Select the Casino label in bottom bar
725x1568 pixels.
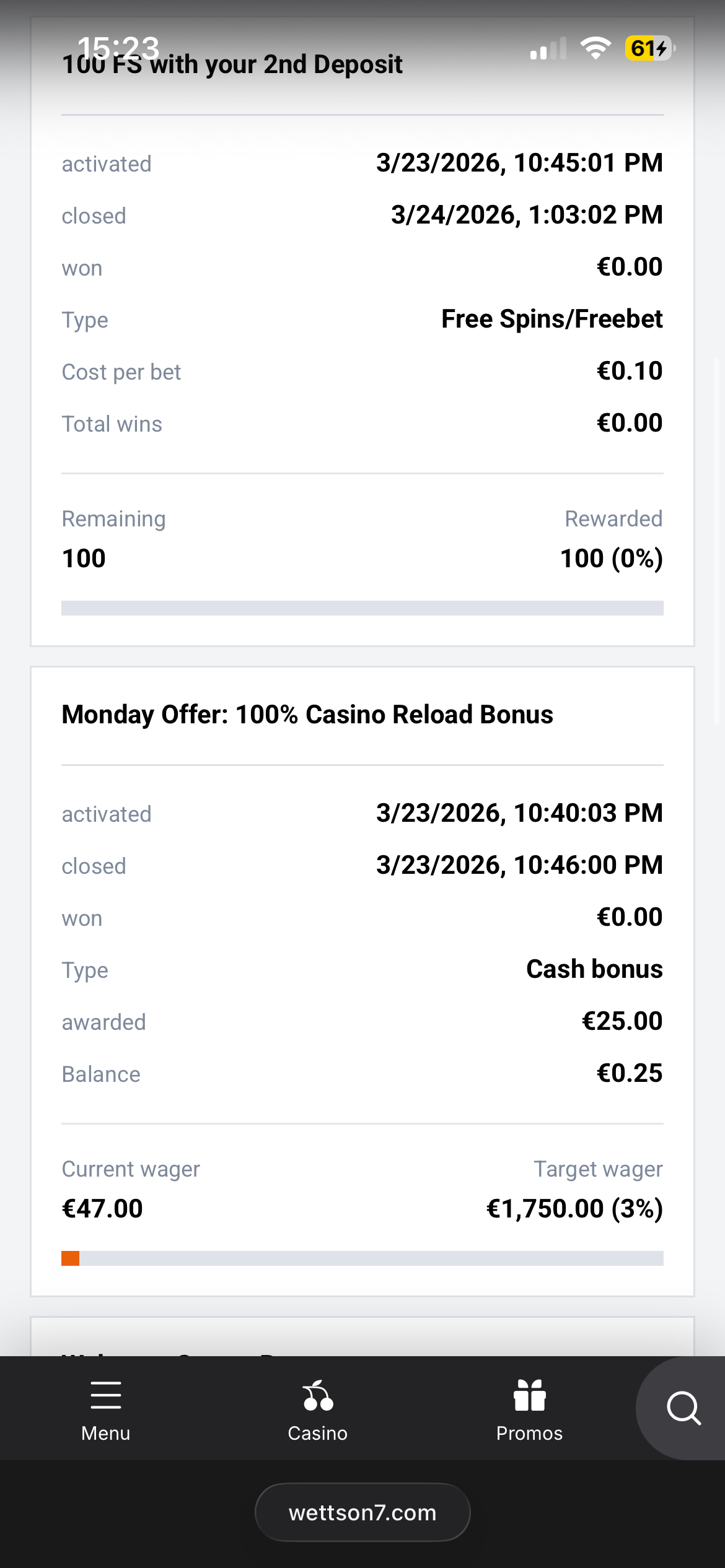(318, 1433)
